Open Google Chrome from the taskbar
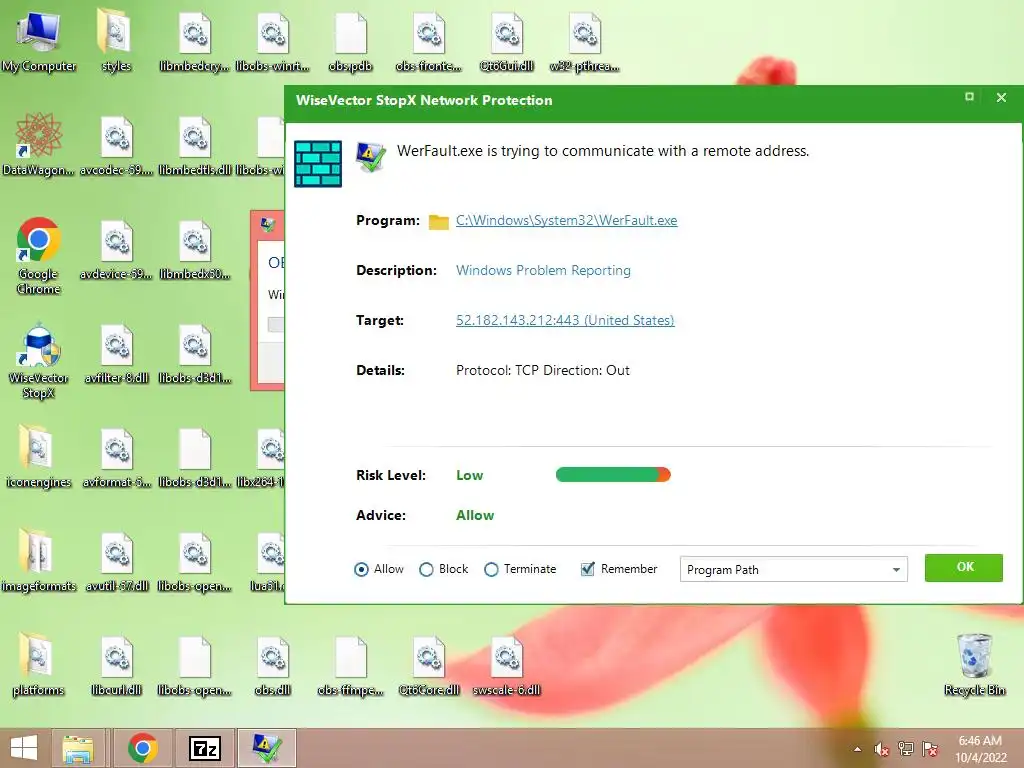Screen dimensions: 1024x768 click(x=143, y=748)
